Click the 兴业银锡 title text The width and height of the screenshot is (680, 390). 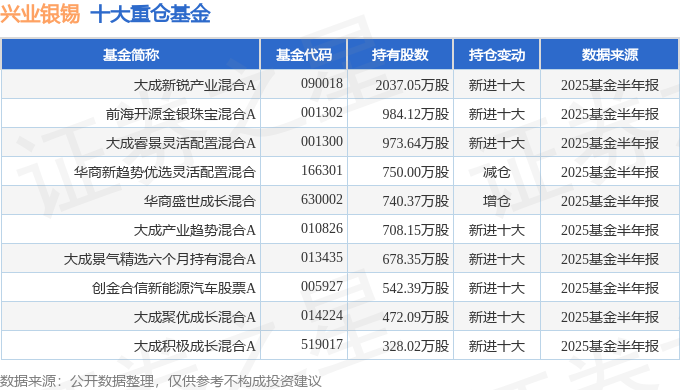click(40, 13)
